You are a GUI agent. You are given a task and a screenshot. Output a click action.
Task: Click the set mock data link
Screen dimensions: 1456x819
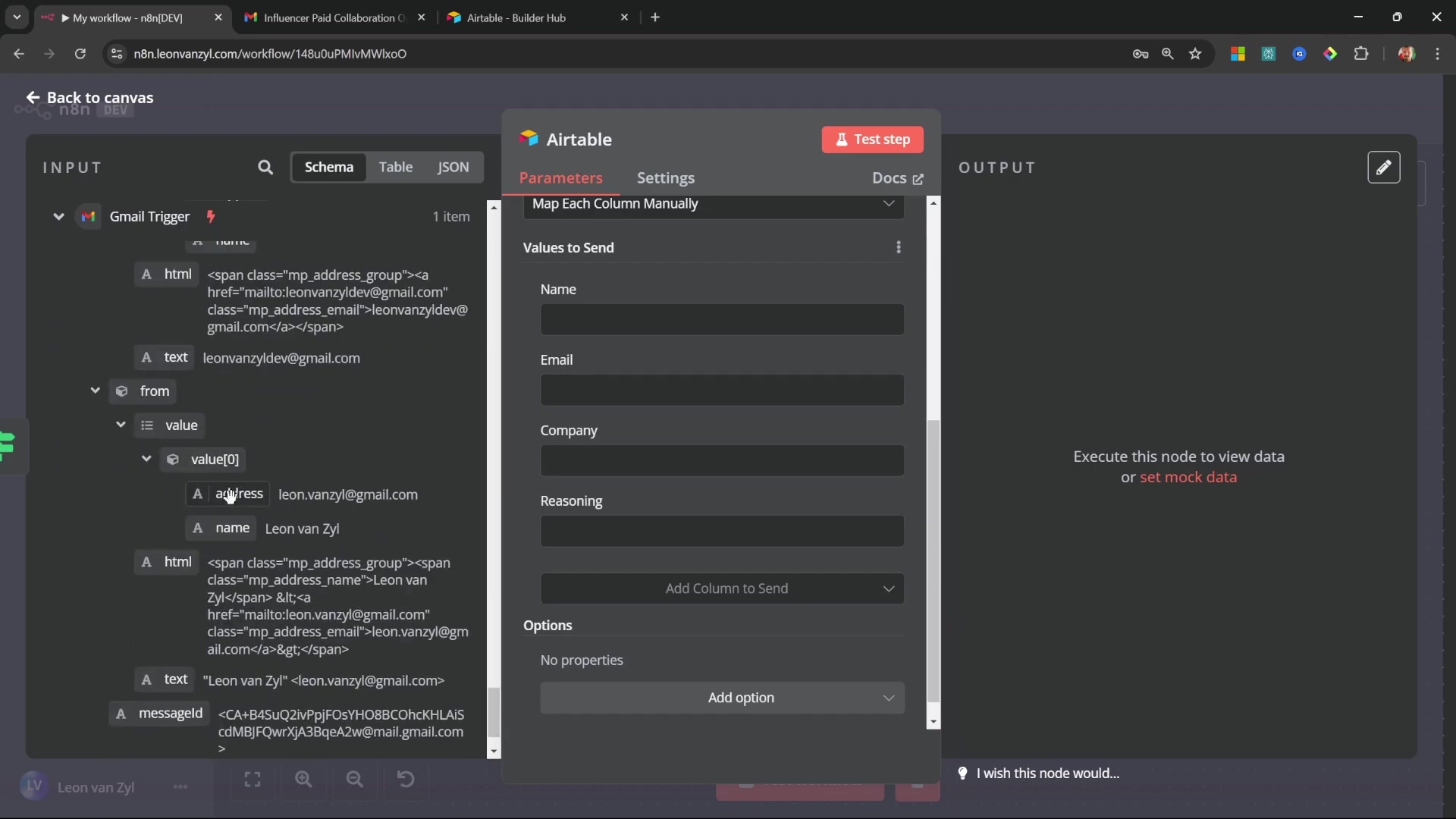pos(1188,477)
